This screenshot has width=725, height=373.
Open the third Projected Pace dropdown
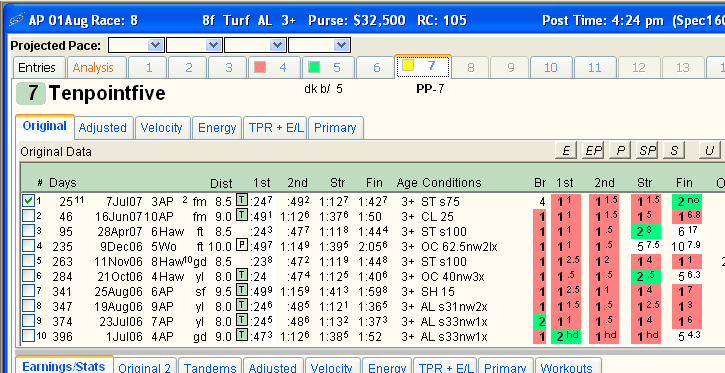277,45
